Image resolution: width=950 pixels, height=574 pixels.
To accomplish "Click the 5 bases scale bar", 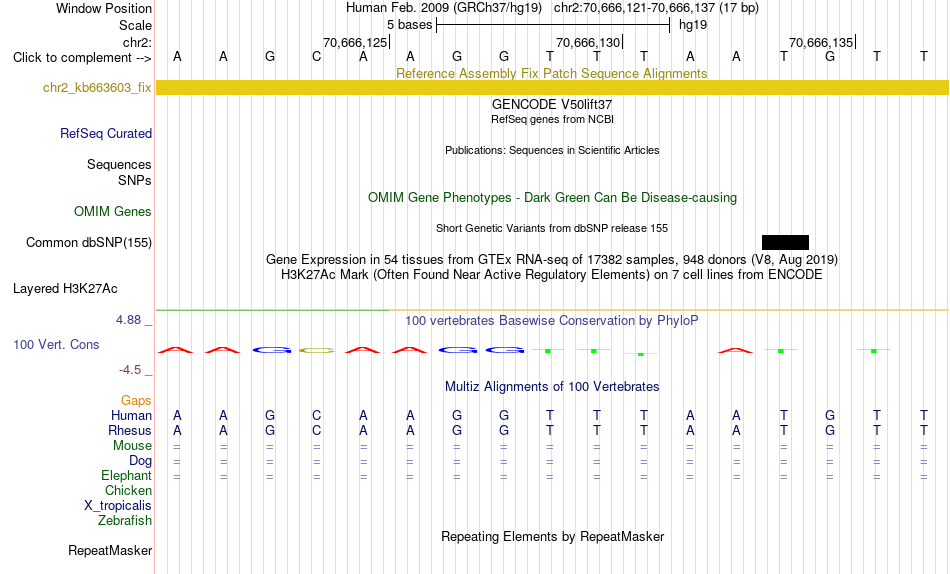I will 553,25.
